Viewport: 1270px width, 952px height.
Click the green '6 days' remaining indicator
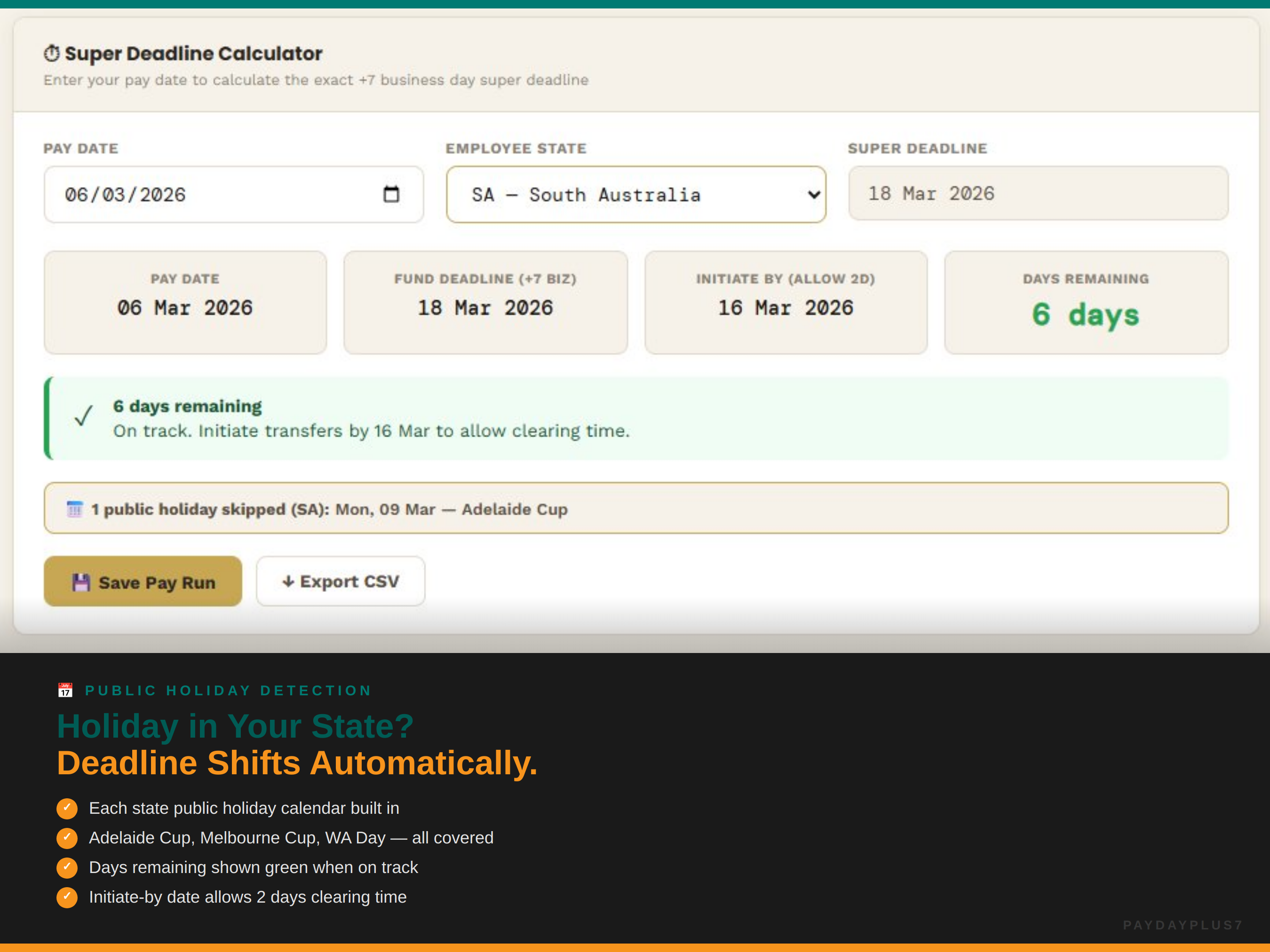(x=1086, y=314)
